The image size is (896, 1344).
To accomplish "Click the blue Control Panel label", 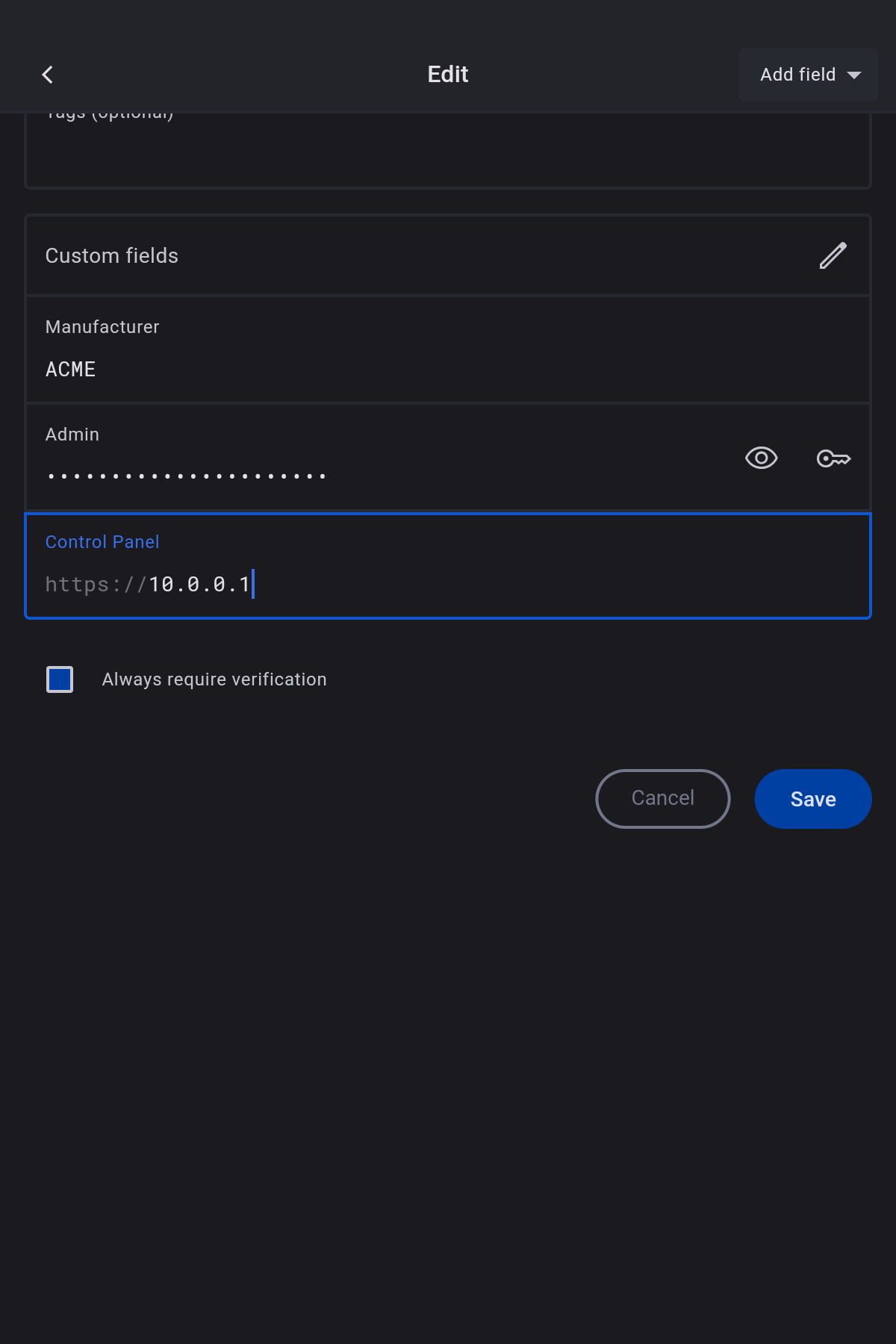I will (x=102, y=542).
